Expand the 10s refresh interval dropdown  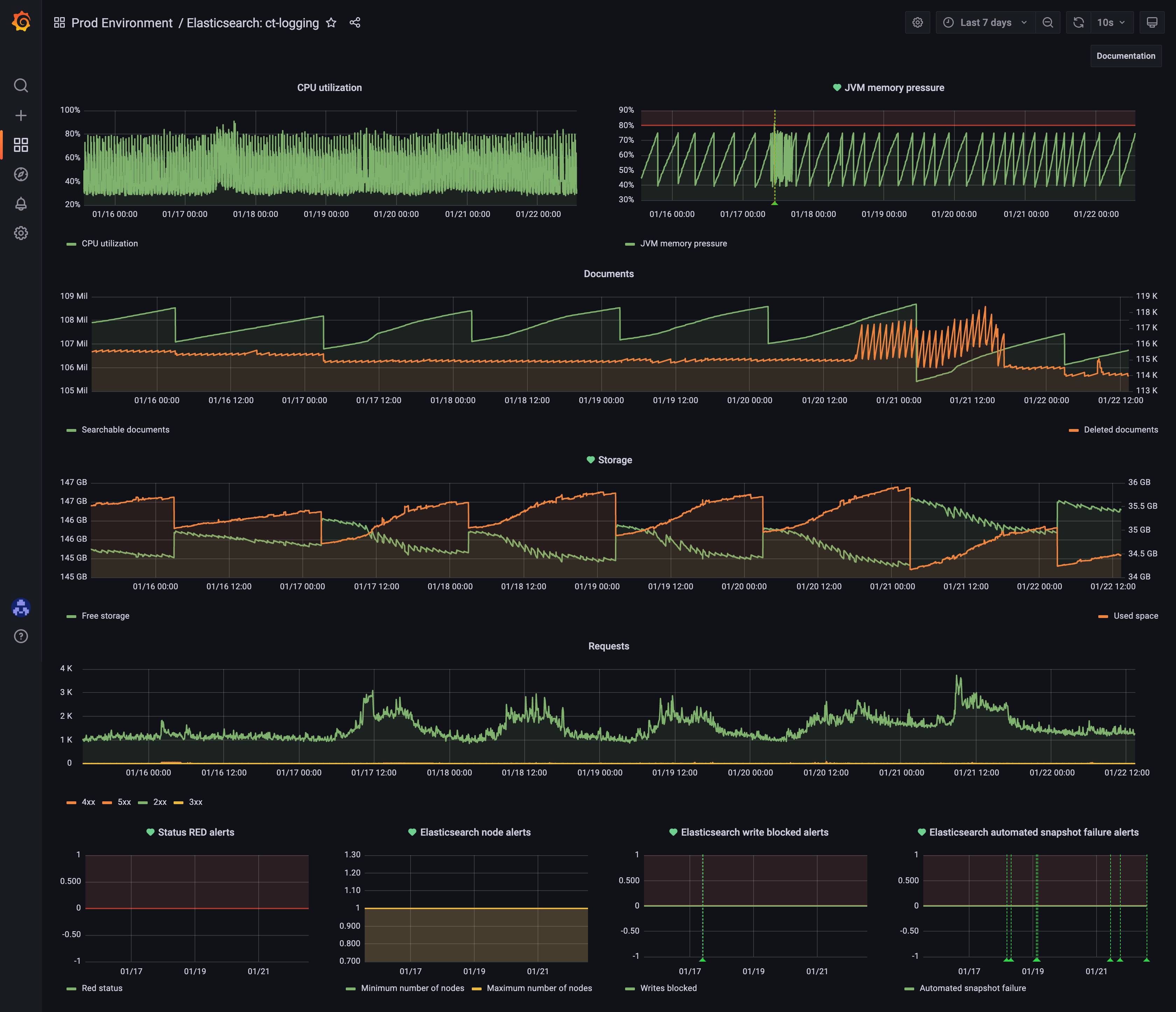(1111, 23)
